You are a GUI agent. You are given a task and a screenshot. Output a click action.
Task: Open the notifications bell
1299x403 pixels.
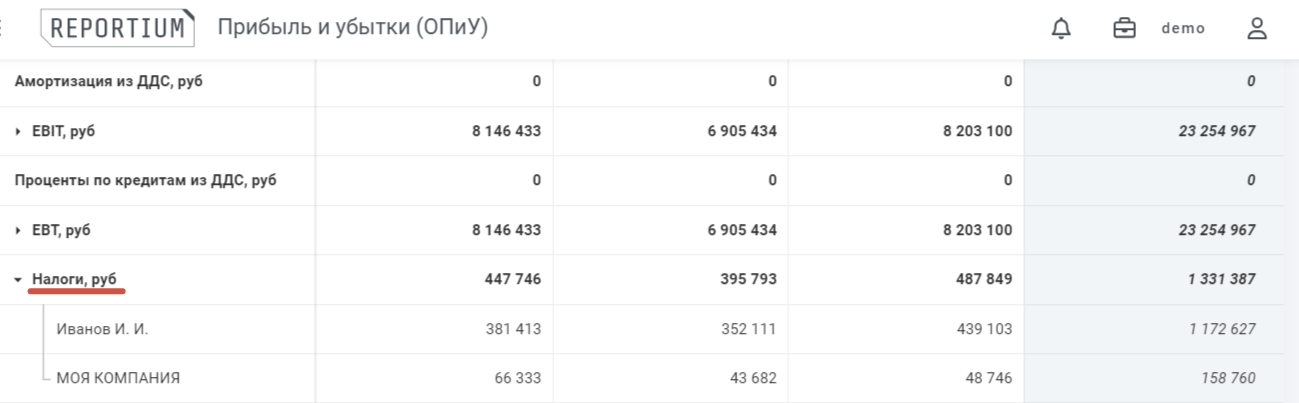pos(1061,29)
